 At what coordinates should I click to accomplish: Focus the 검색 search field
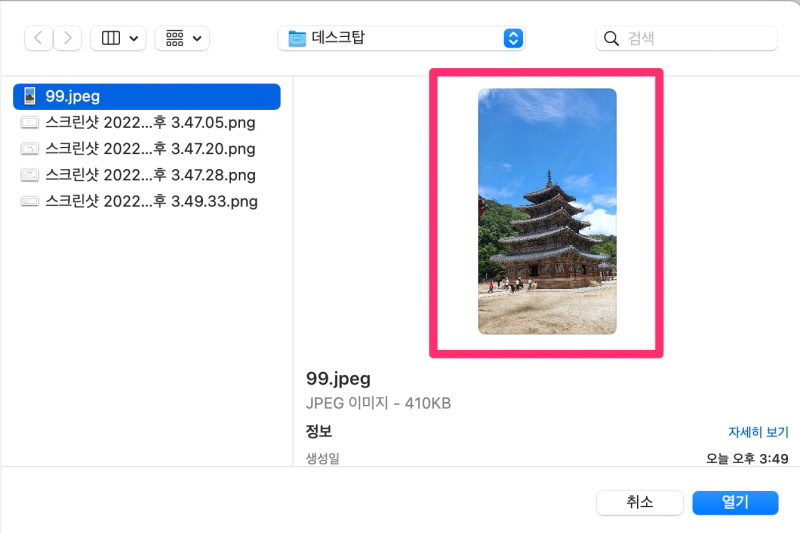(x=686, y=38)
